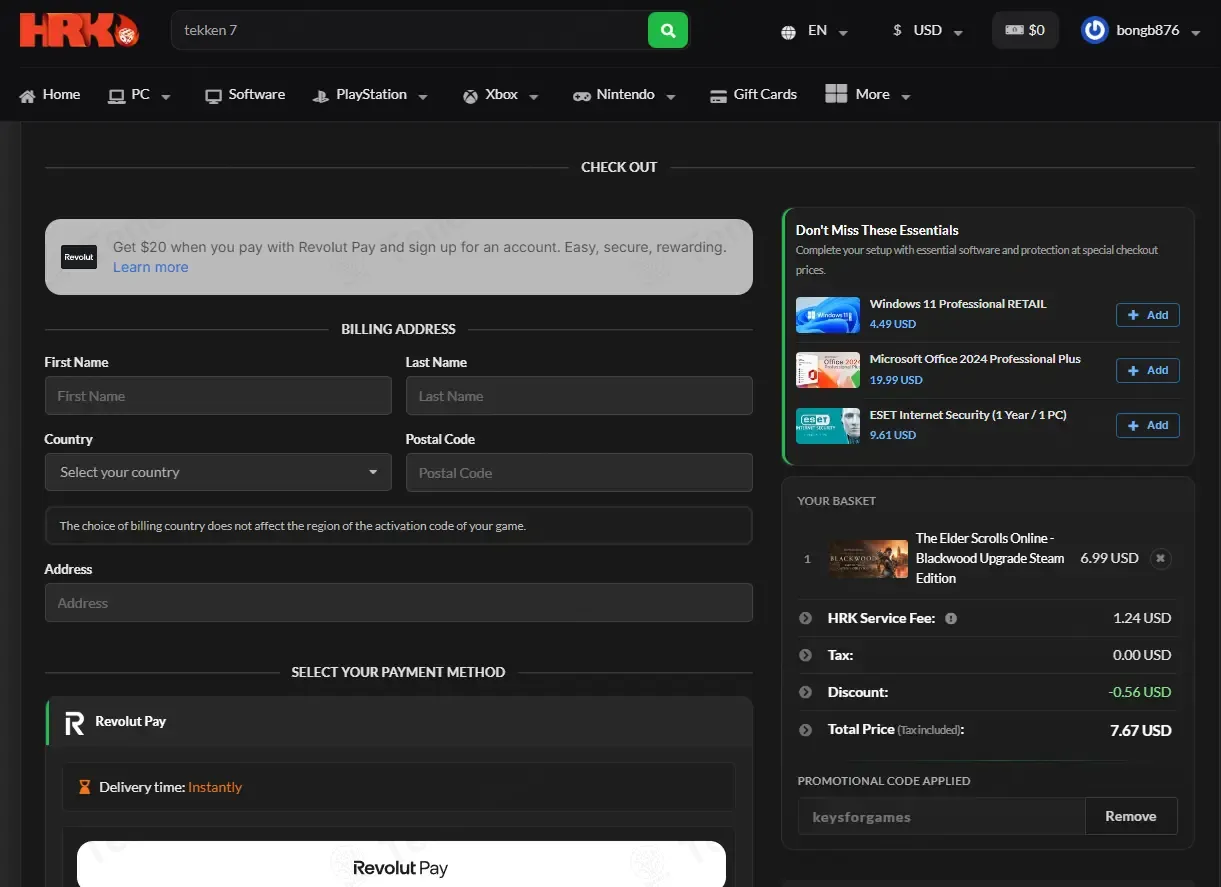Open the Software menu item

pos(245,95)
